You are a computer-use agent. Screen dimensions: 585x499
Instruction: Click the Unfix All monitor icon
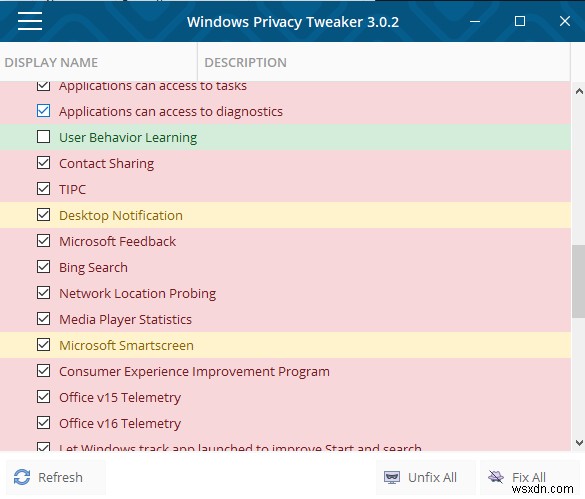coord(392,477)
